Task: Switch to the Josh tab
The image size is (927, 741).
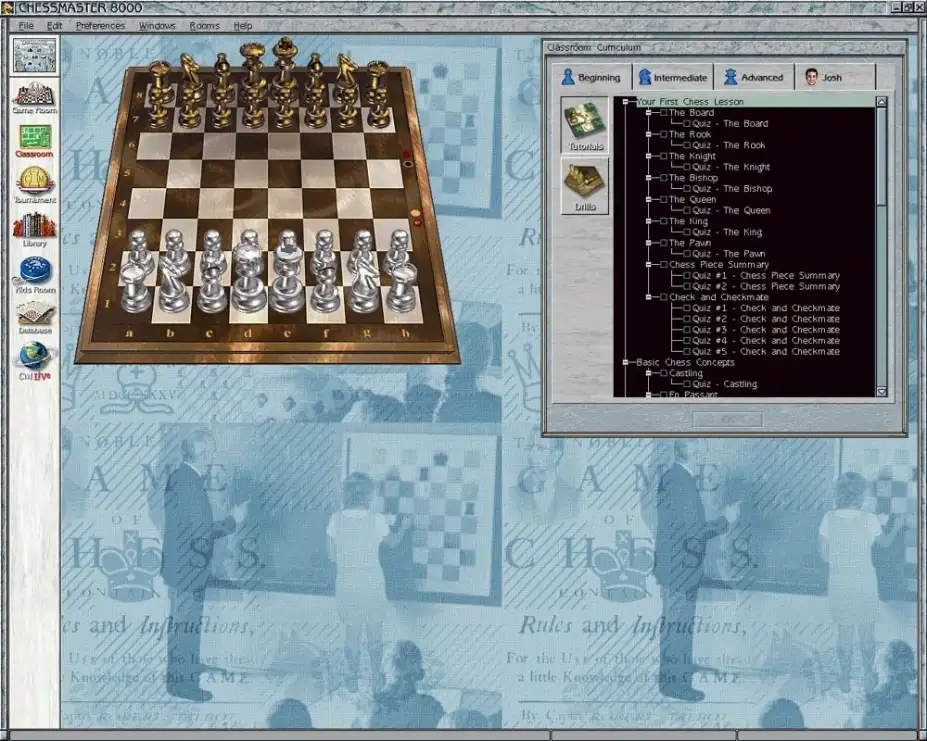Action: pyautogui.click(x=835, y=77)
